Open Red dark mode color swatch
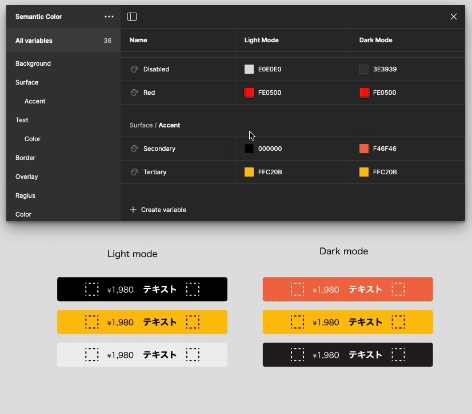Image resolution: width=472 pixels, height=414 pixels. [x=364, y=93]
